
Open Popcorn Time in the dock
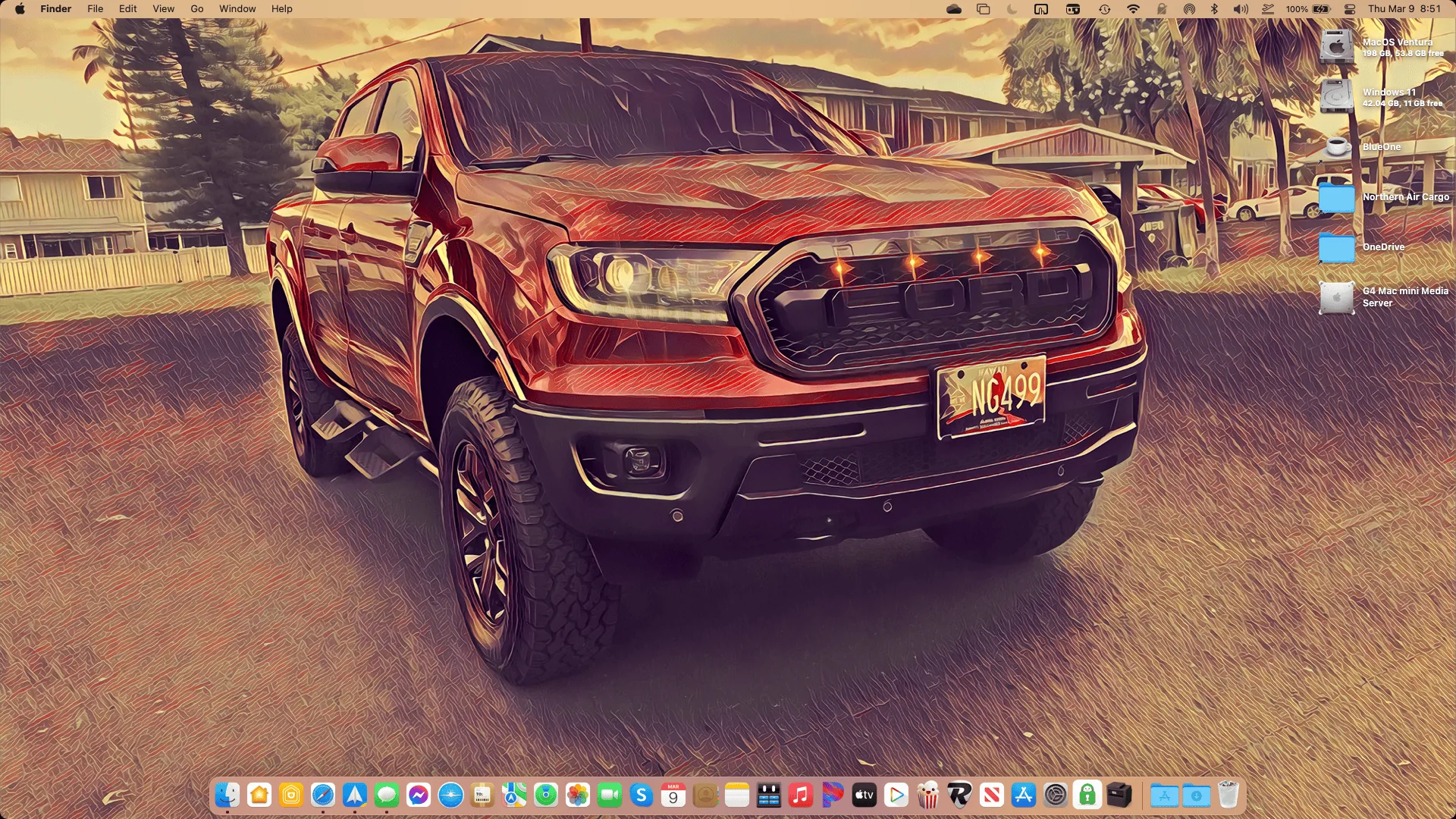click(928, 795)
